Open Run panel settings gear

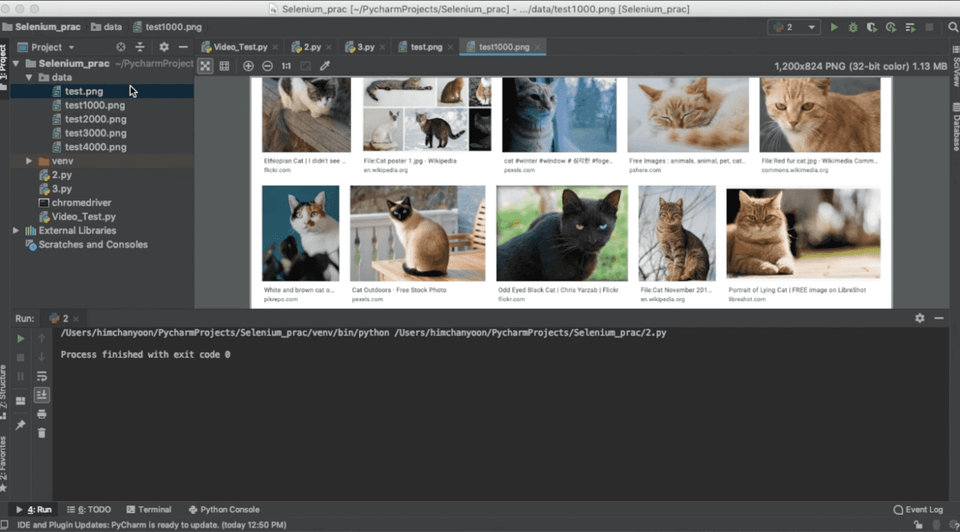[x=920, y=318]
